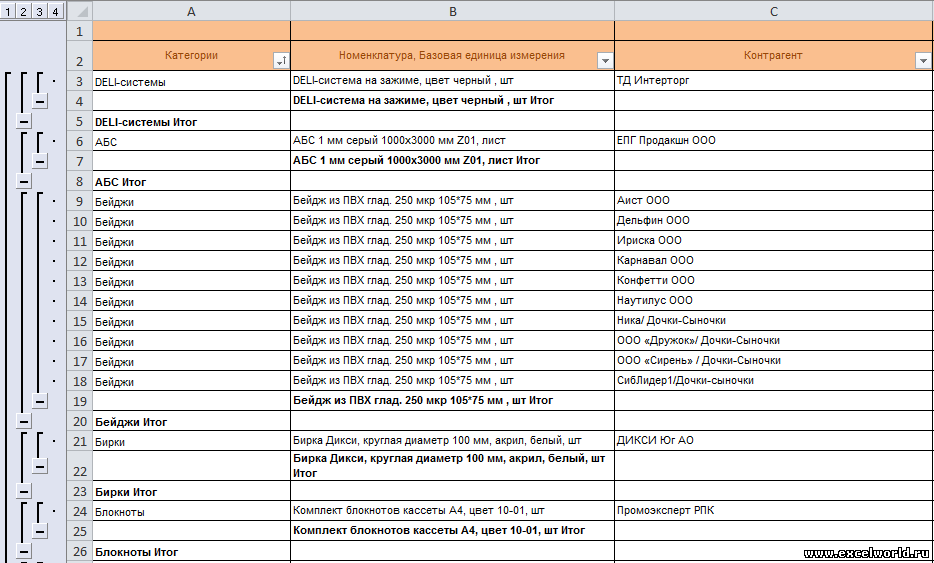Select the Бирки Итог cell
Viewport: 934px width, 563px height.
[x=191, y=492]
